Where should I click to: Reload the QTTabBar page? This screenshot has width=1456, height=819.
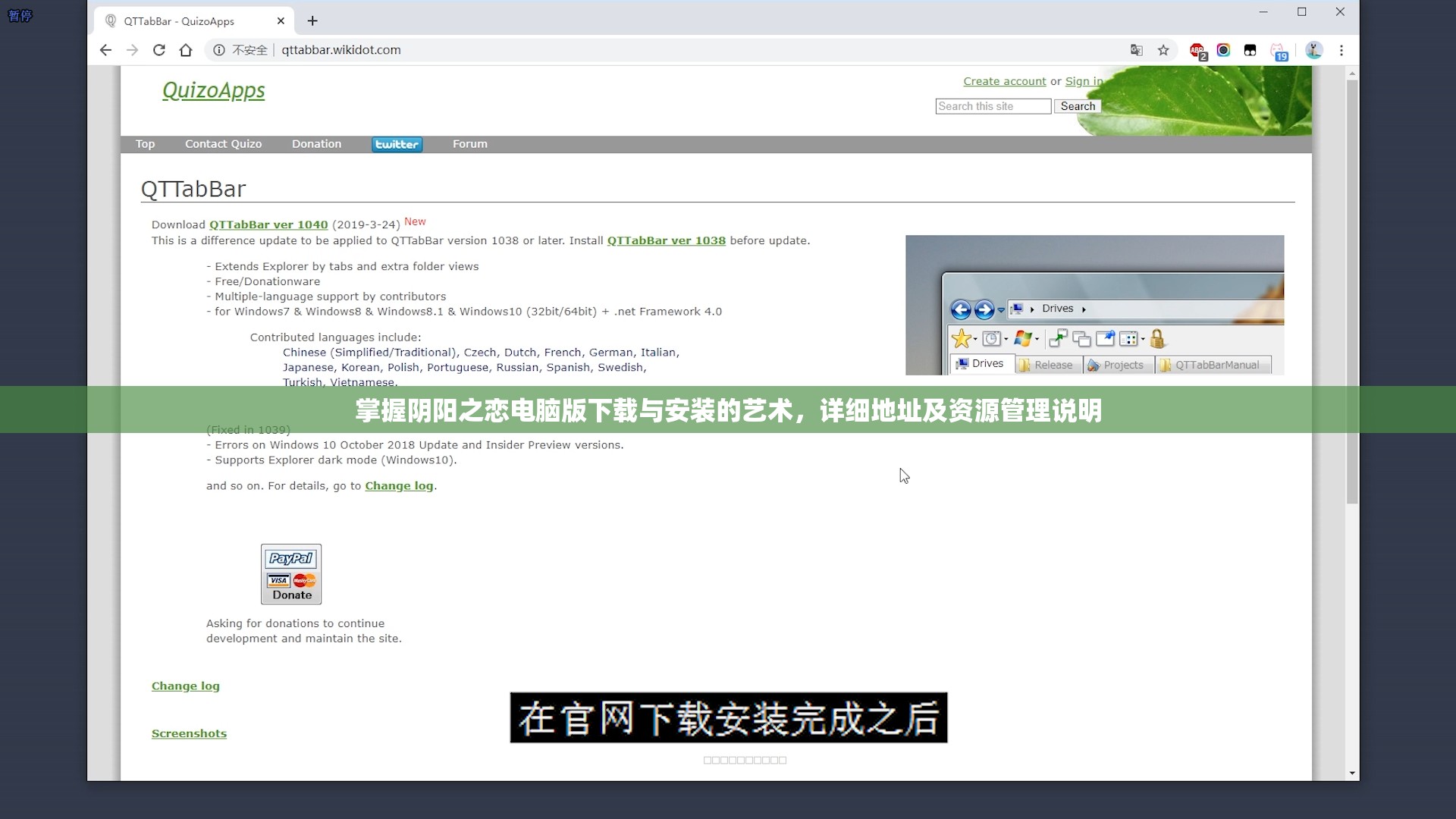159,50
